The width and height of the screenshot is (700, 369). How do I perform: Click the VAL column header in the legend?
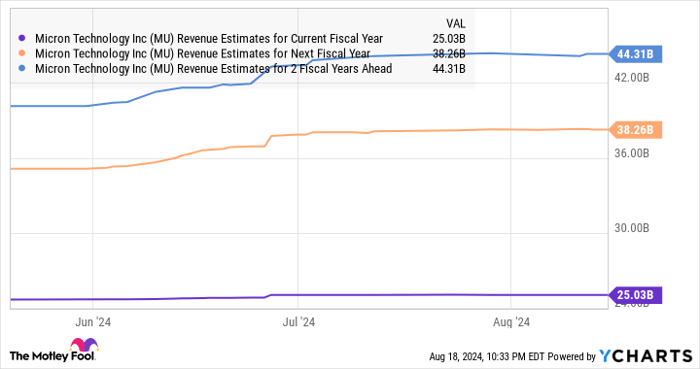pos(455,24)
